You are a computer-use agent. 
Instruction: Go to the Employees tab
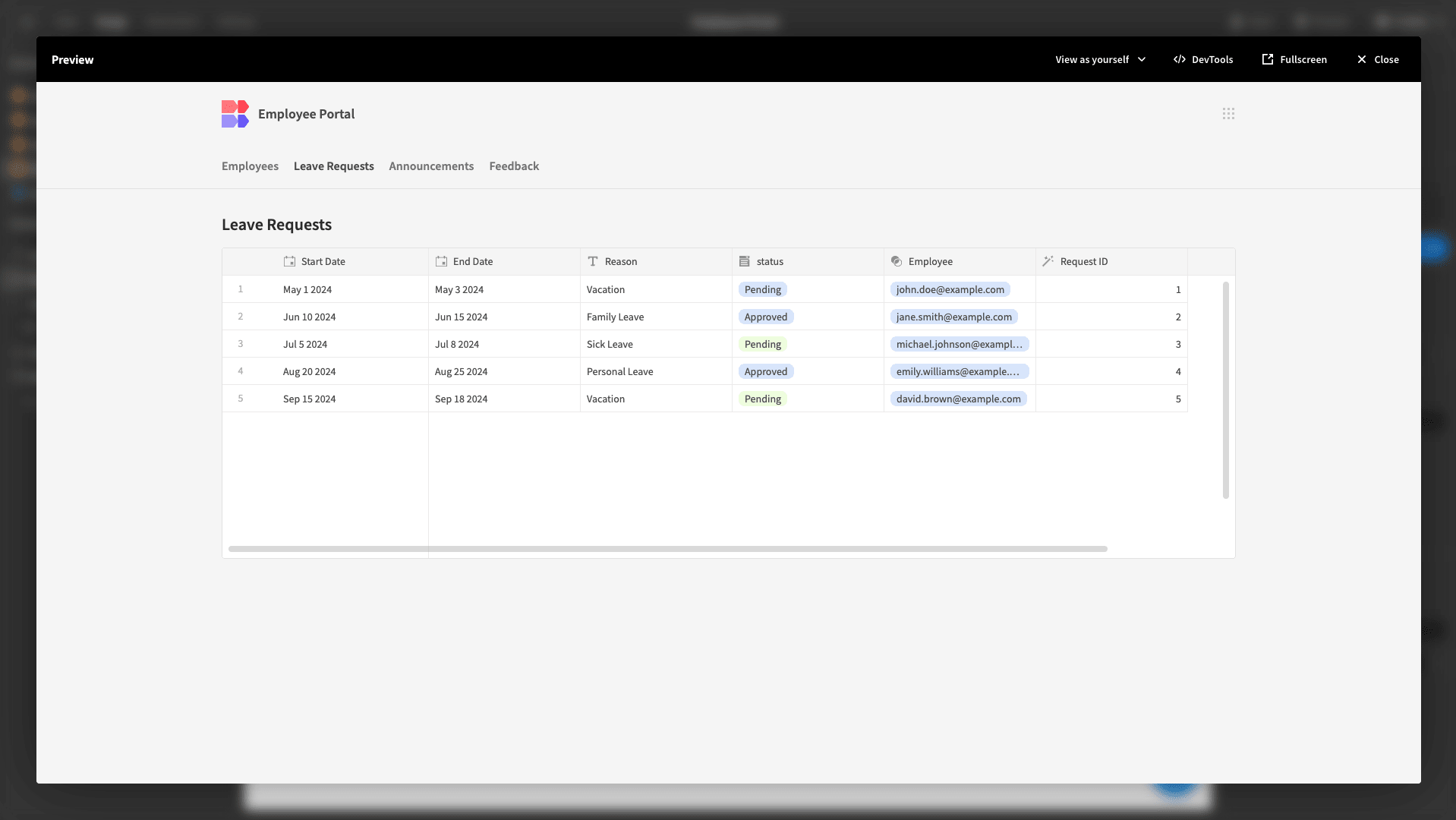click(250, 166)
